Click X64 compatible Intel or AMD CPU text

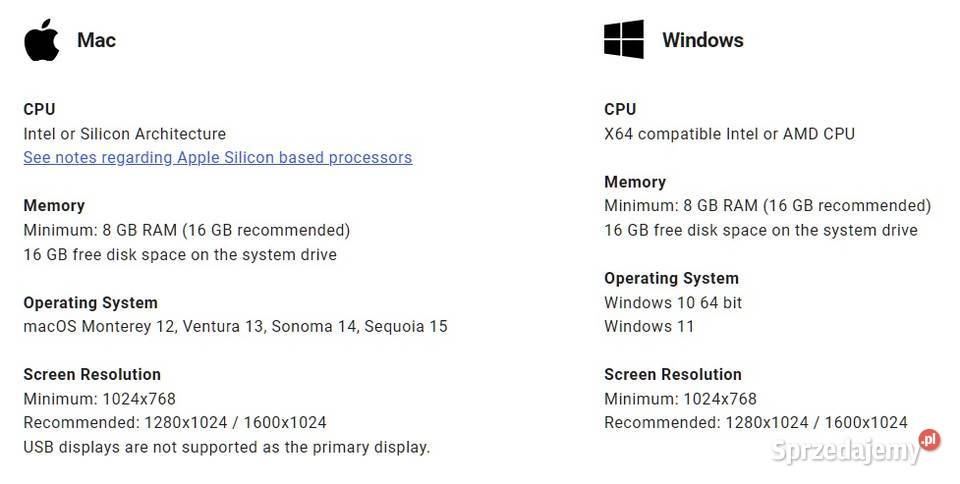point(729,133)
